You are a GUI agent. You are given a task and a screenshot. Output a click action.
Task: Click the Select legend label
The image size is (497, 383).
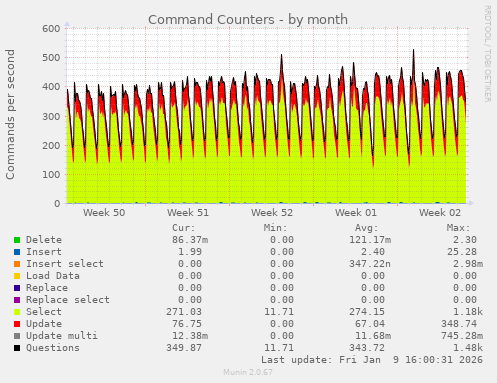point(44,312)
